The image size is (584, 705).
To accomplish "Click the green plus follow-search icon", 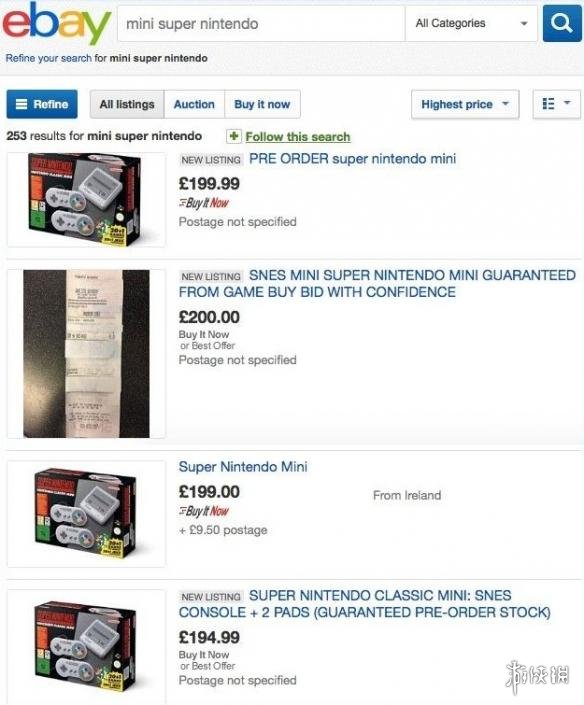I will tap(233, 136).
